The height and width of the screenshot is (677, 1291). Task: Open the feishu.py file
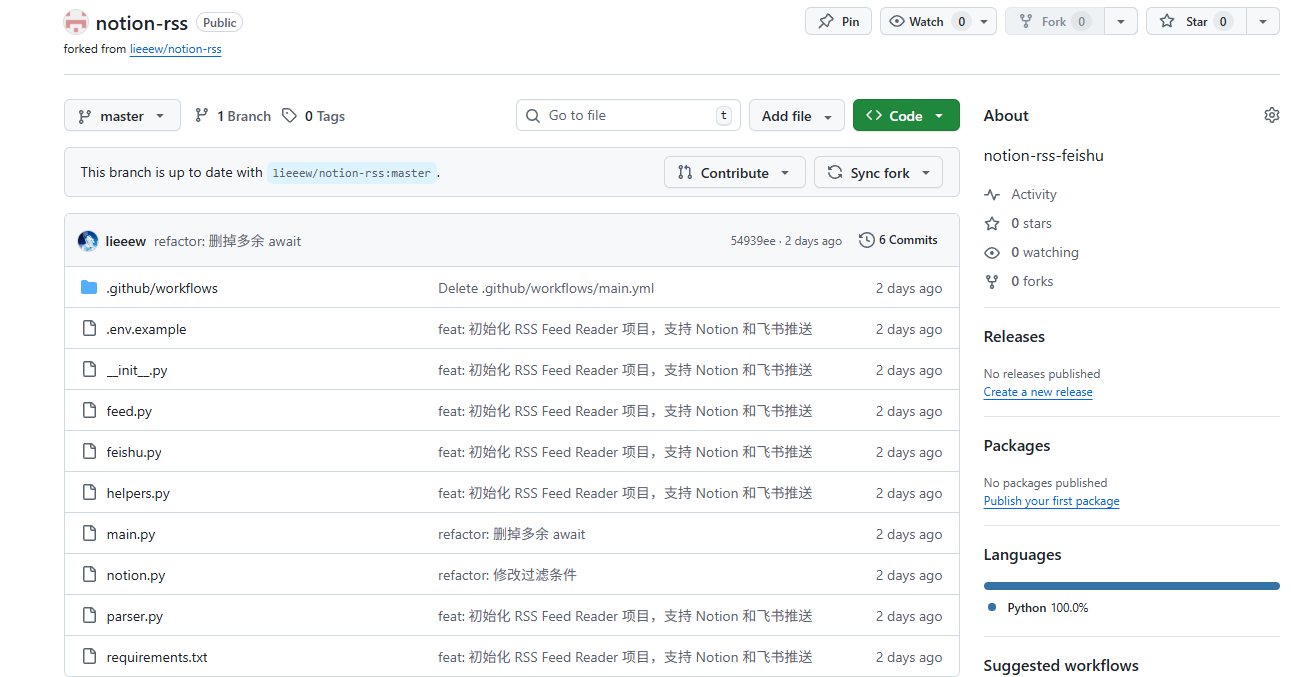tap(134, 452)
